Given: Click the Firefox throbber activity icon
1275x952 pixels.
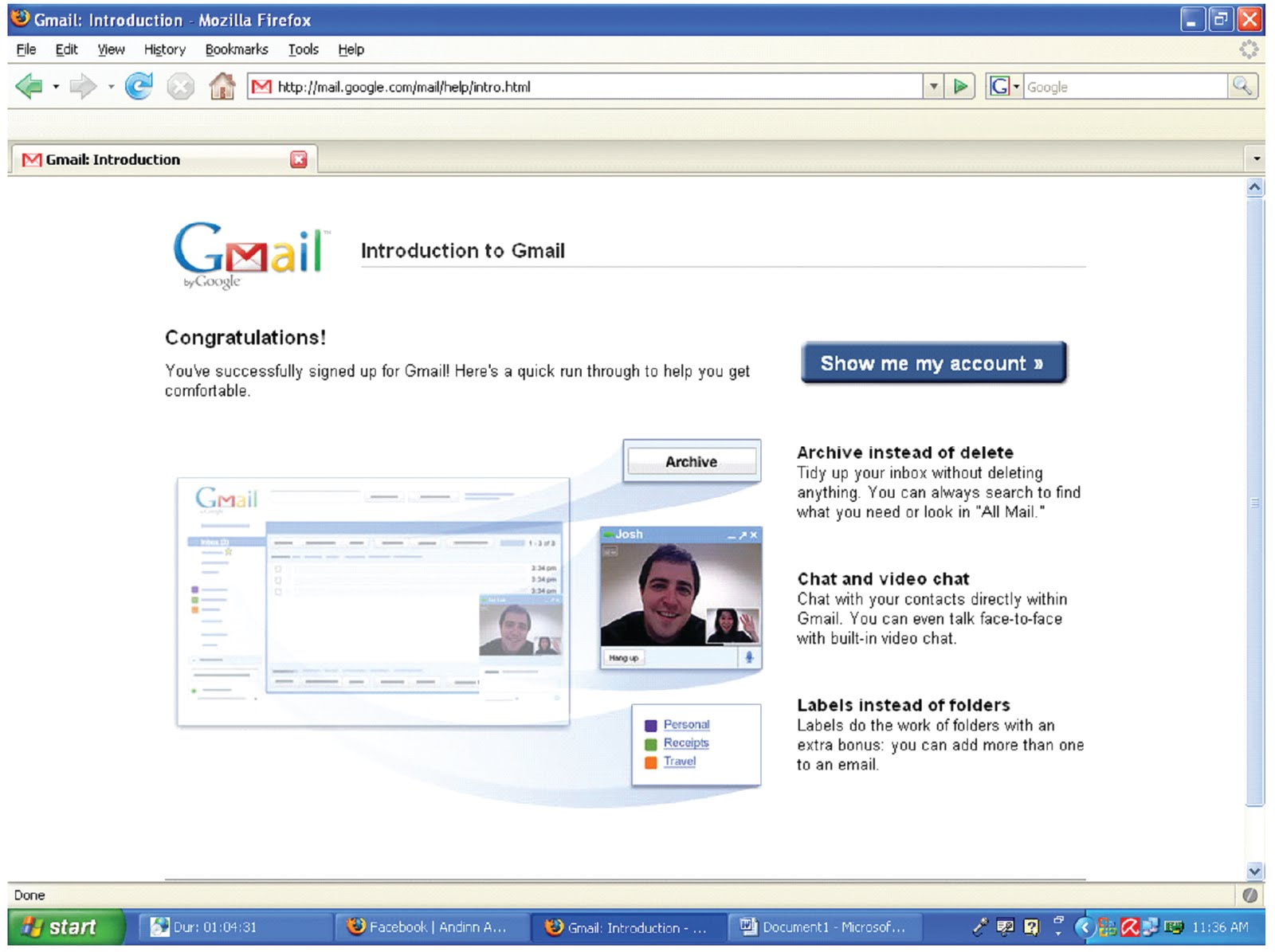Looking at the screenshot, I should (1249, 49).
